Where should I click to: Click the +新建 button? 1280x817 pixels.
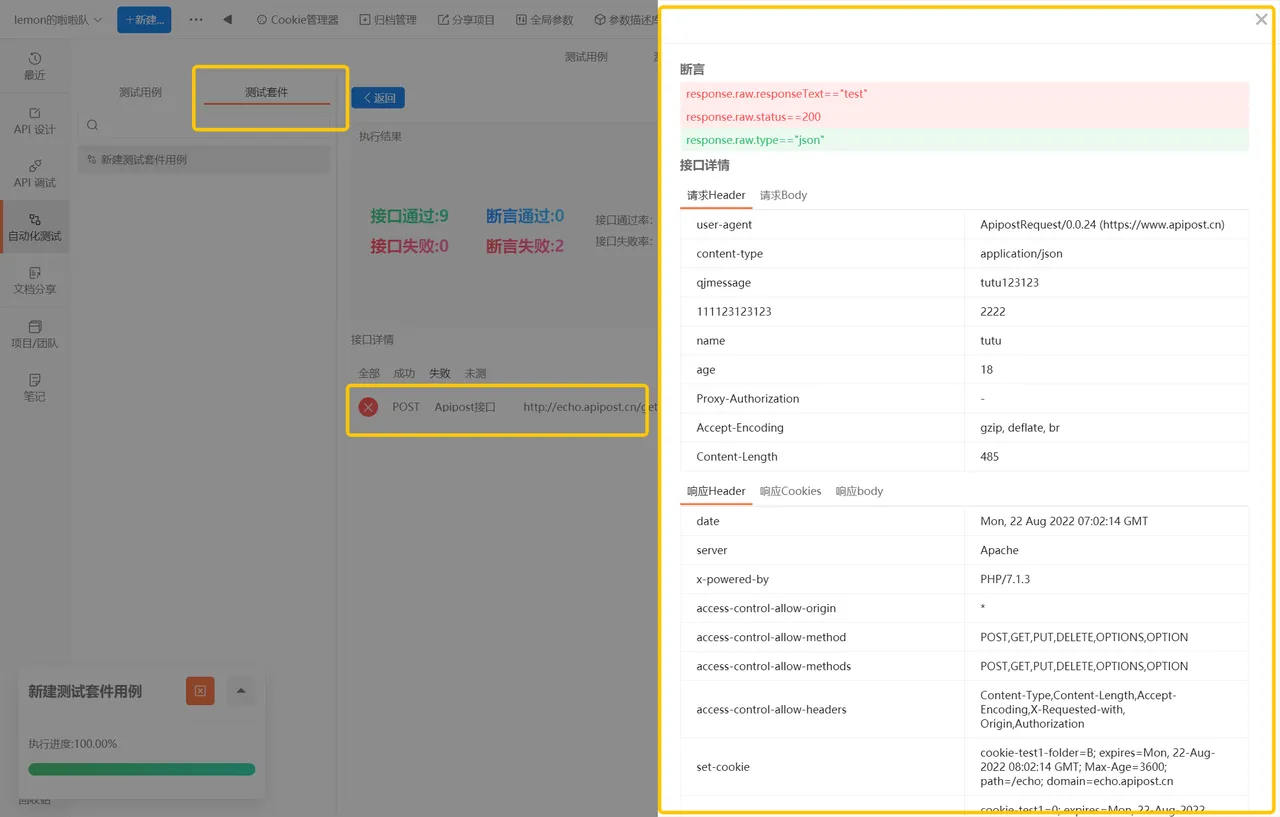pyautogui.click(x=144, y=19)
